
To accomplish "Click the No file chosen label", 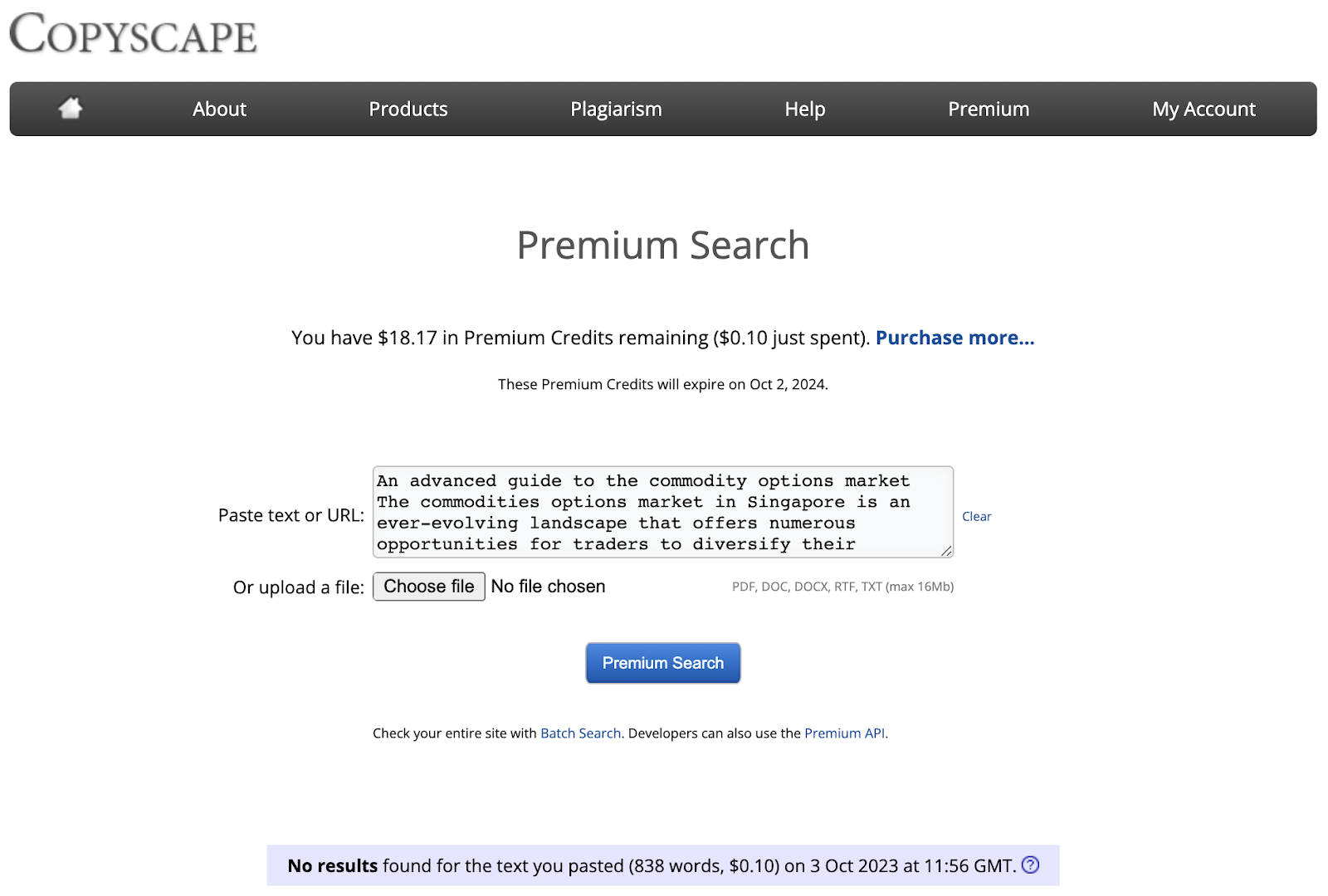I will tap(548, 587).
